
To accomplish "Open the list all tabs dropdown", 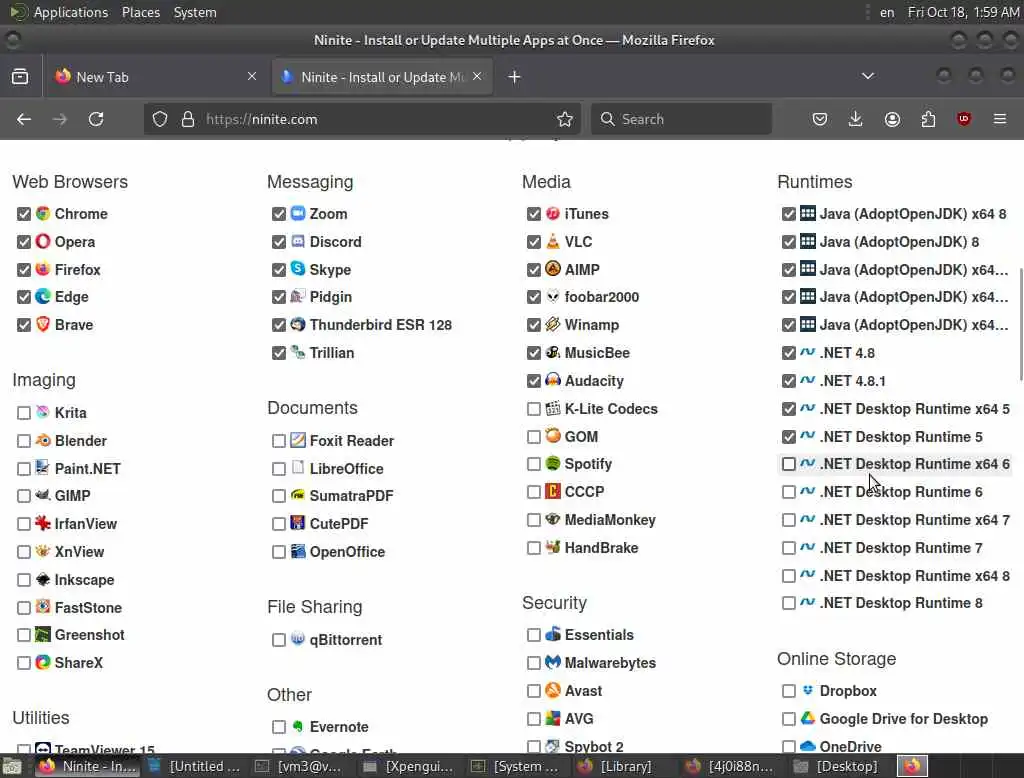I will [x=868, y=76].
